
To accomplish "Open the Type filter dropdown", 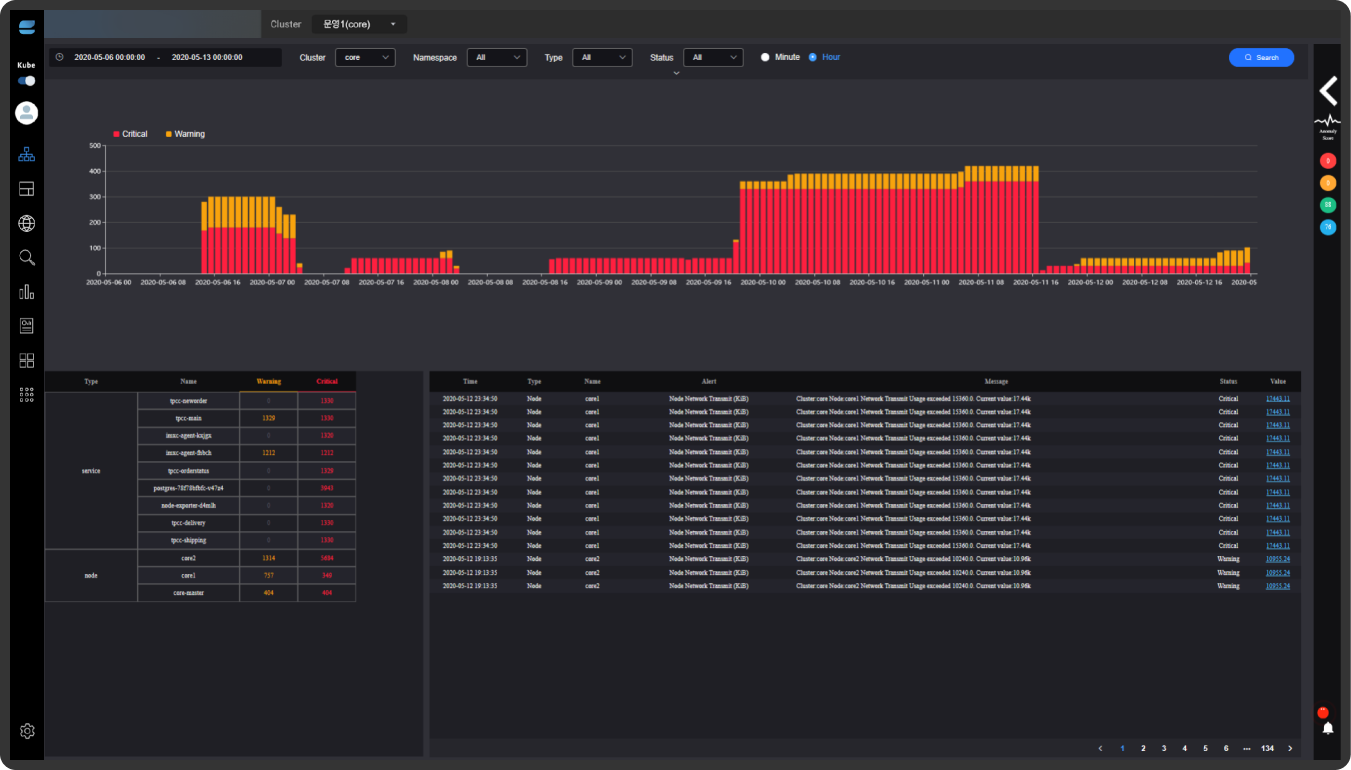I will tap(603, 58).
